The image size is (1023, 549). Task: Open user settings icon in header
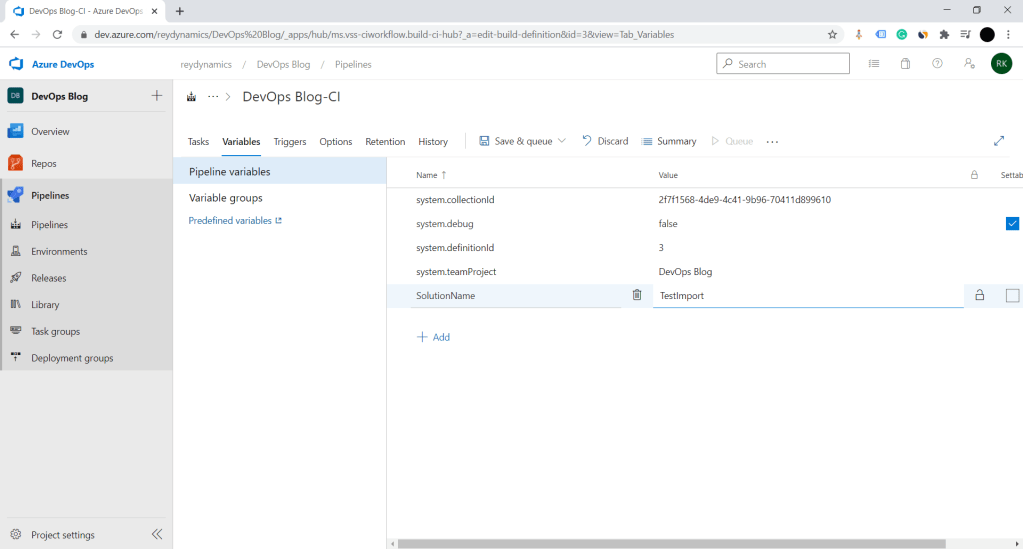pyautogui.click(x=969, y=64)
